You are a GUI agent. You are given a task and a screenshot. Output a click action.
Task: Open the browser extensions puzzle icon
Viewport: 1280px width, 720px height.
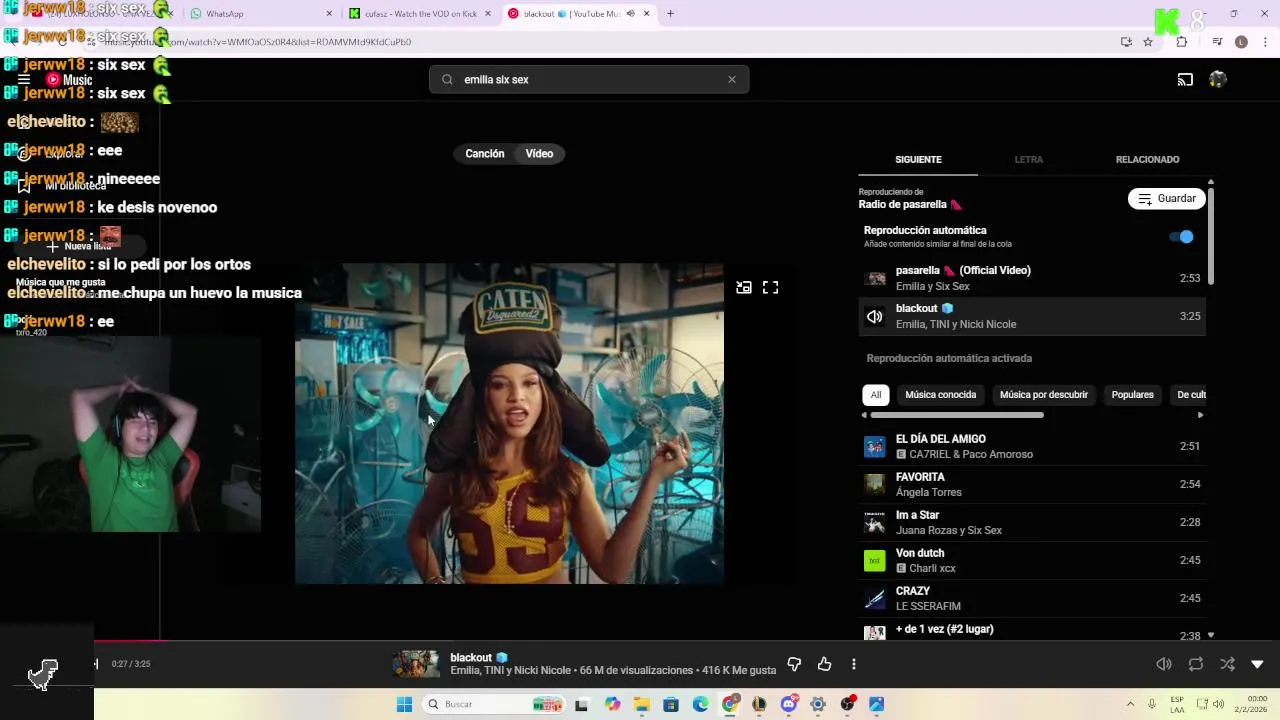click(1182, 42)
